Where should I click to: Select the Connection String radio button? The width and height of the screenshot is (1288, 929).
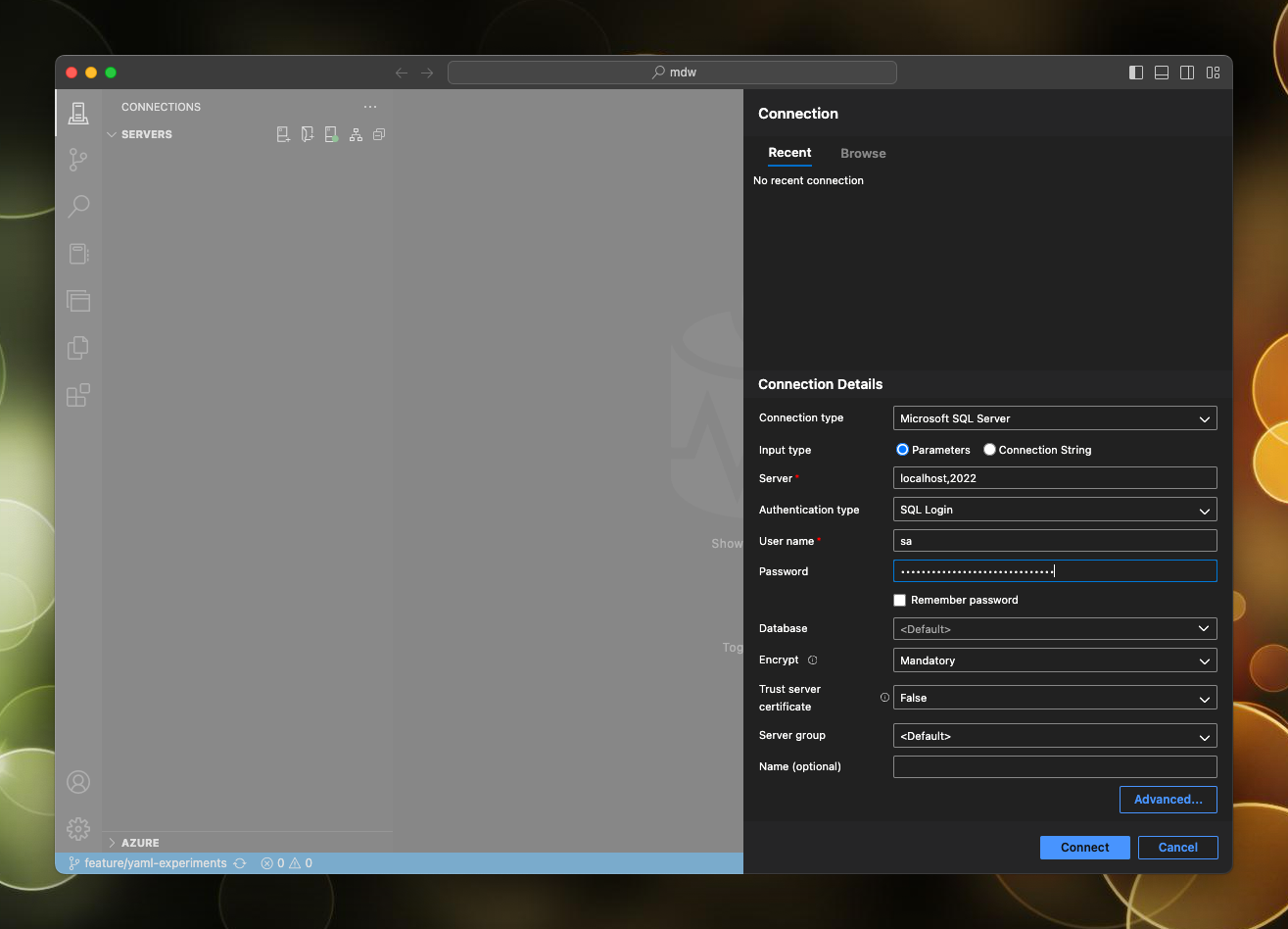[989, 450]
